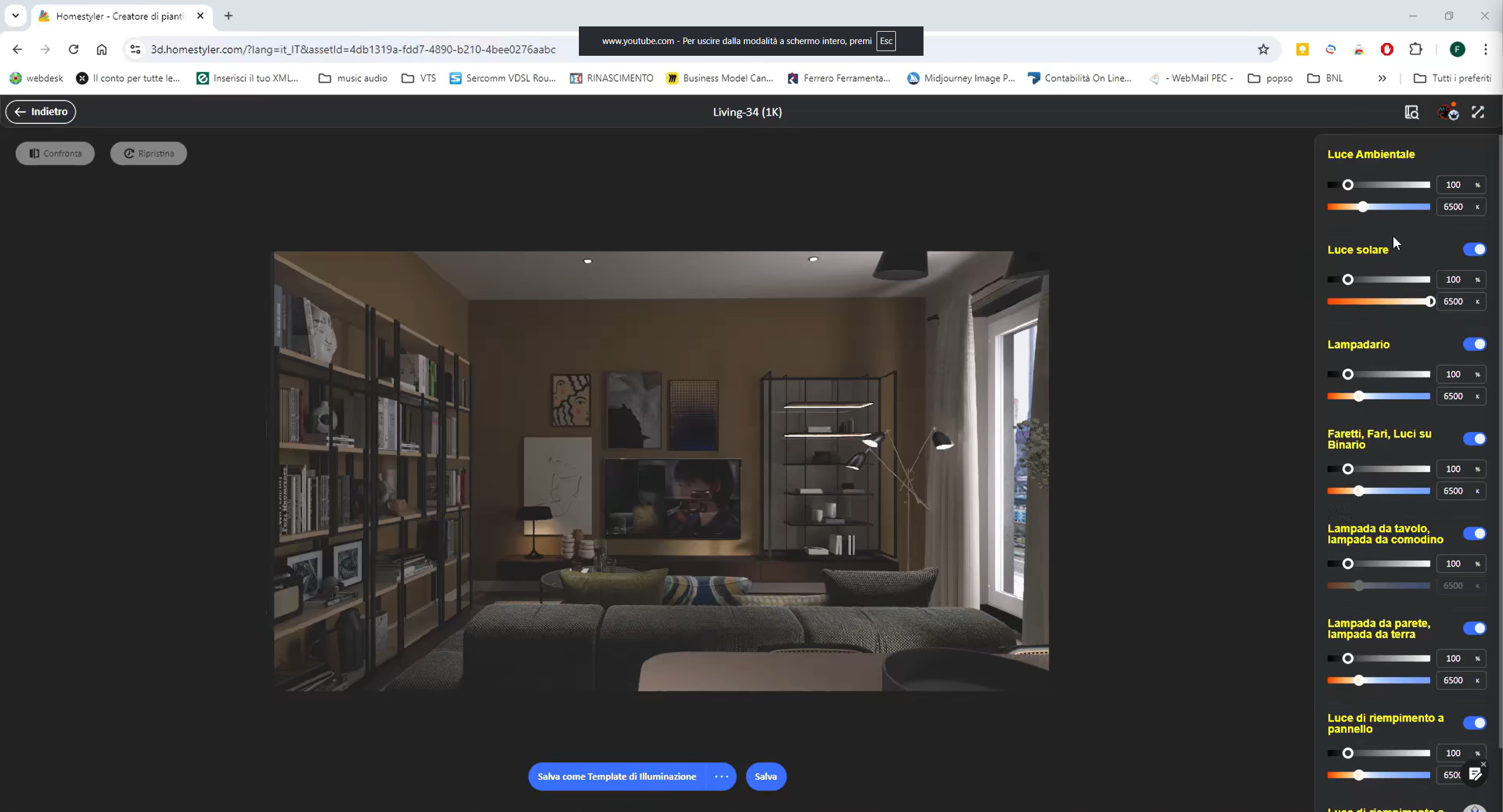
Task: Open the browser extensions puzzle icon
Action: click(x=1416, y=49)
